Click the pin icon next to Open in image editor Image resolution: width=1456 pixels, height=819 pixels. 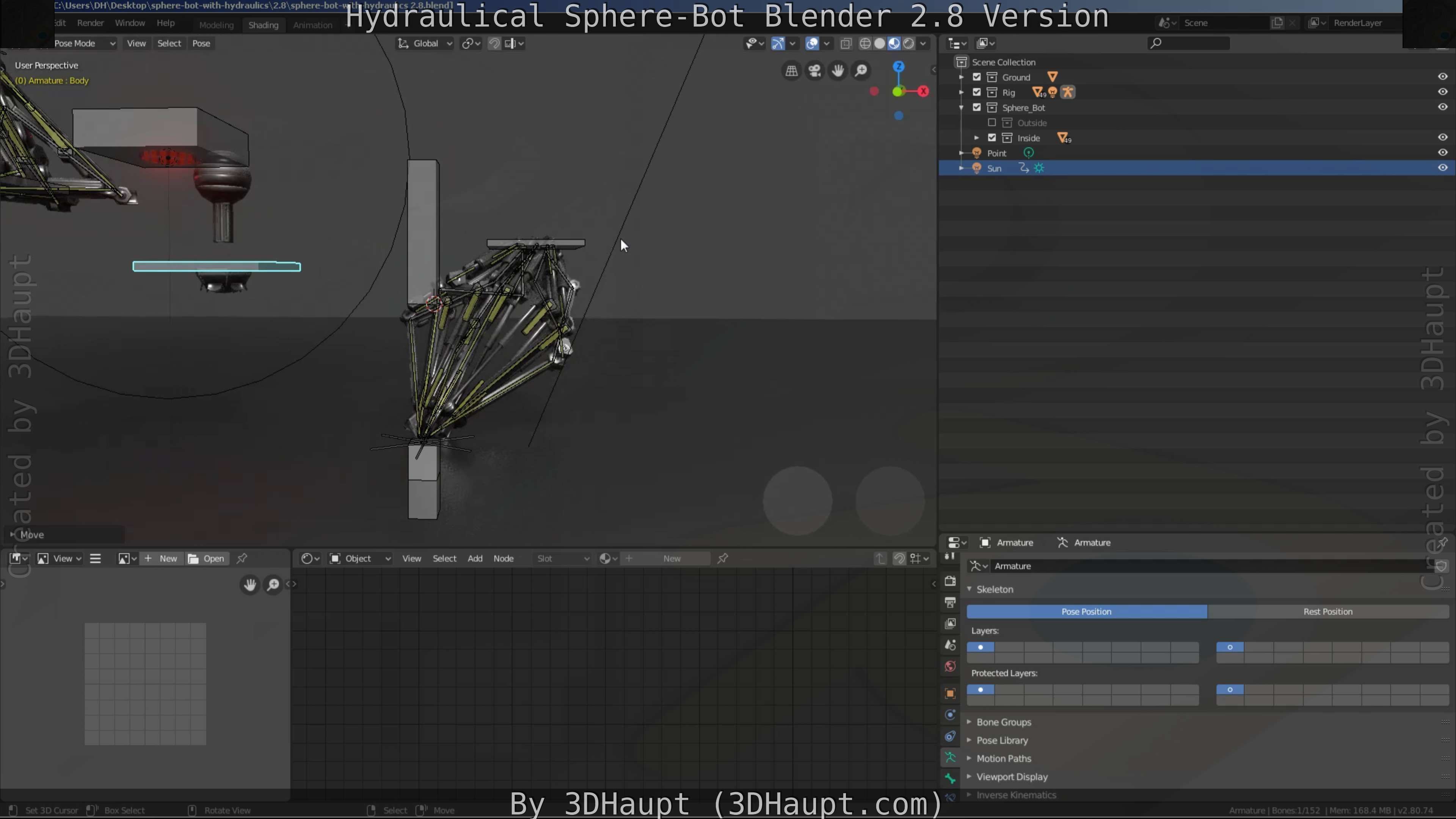coord(242,559)
